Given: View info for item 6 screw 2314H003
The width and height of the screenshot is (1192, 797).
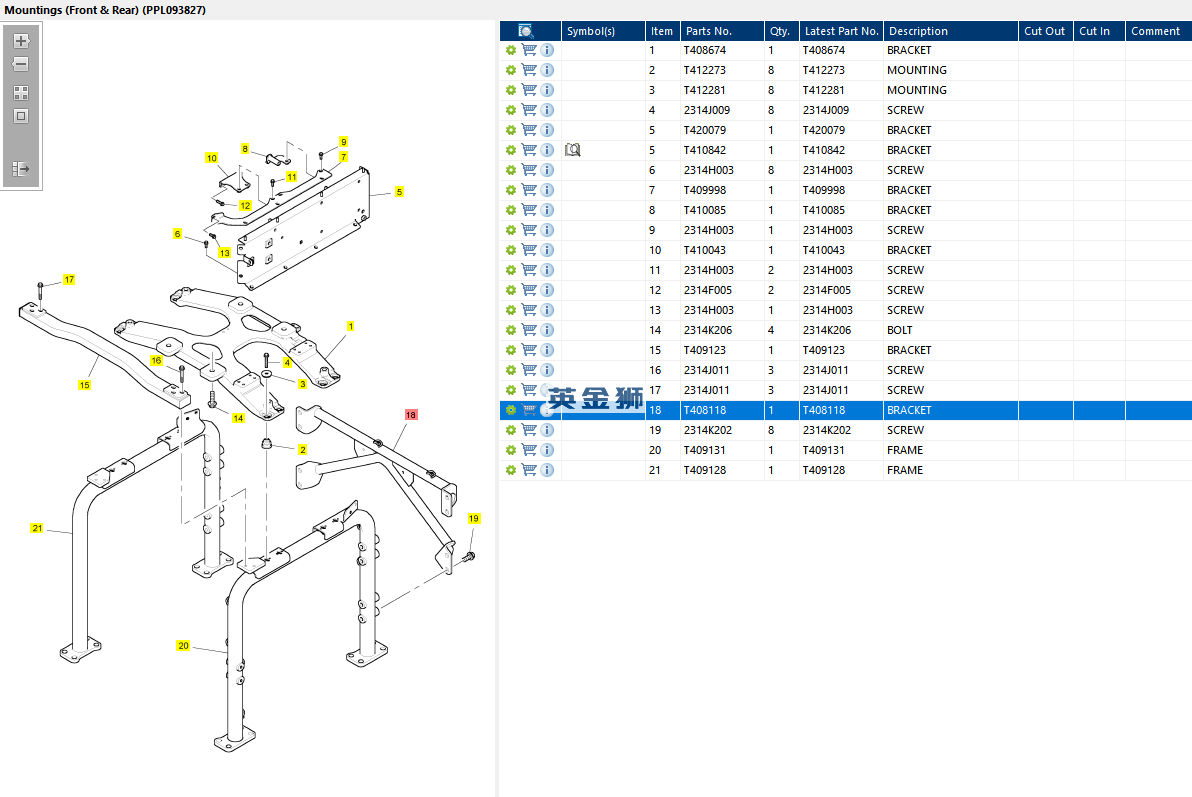Looking at the screenshot, I should pyautogui.click(x=547, y=170).
